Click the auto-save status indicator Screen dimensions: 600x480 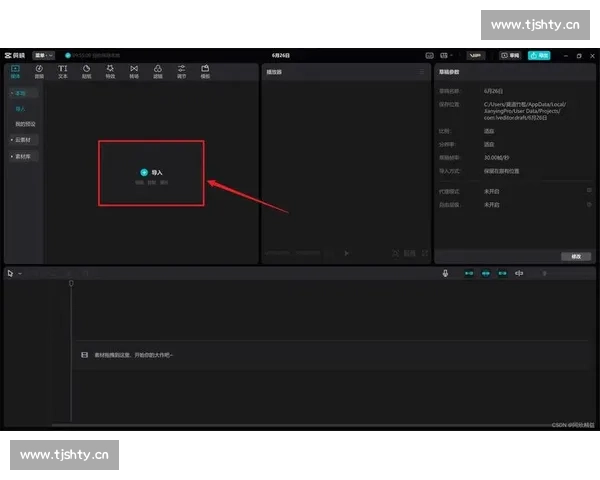click(92, 56)
